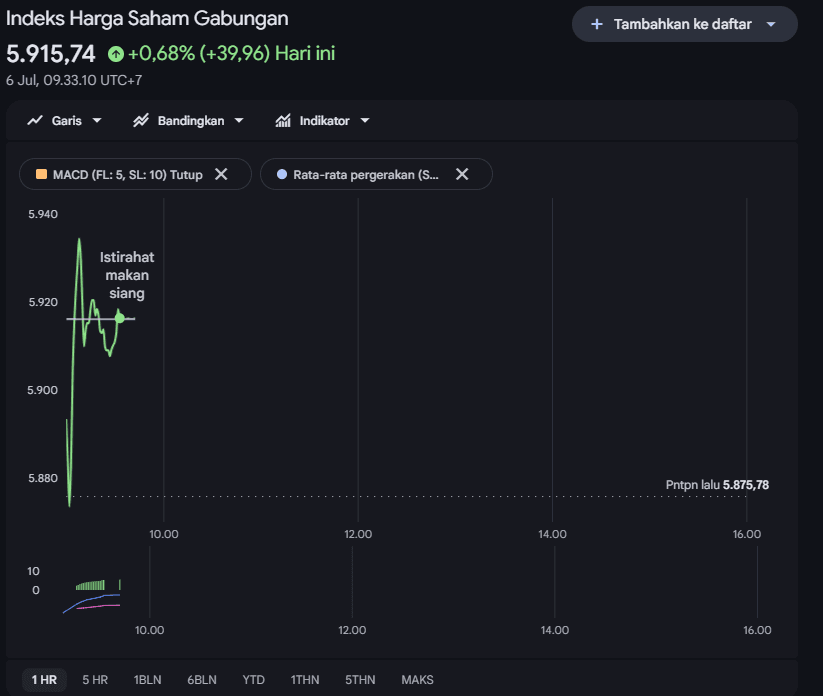The image size is (823, 696).
Task: Click the green up-arrow change icon
Action: pos(116,54)
